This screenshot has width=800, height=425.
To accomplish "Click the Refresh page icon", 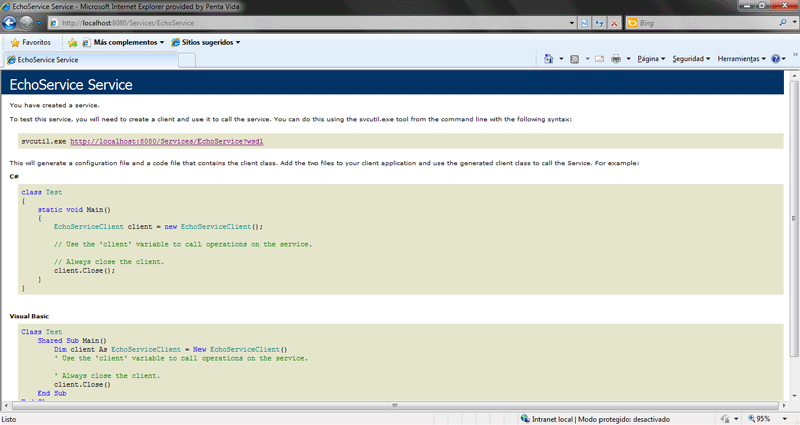I will (x=598, y=22).
